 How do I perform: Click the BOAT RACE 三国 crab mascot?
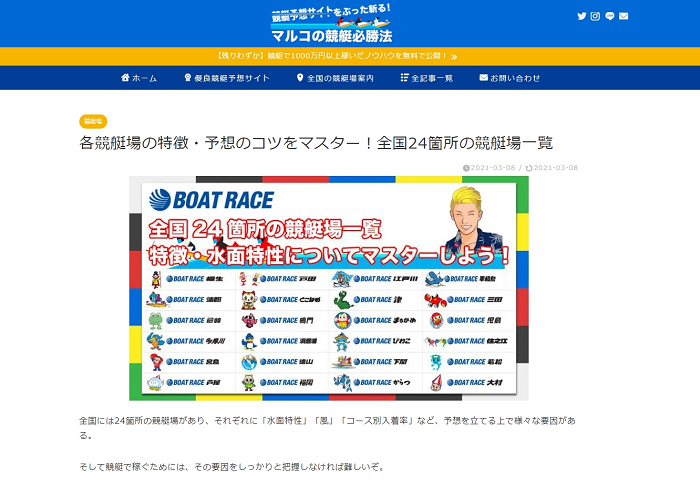[435, 300]
